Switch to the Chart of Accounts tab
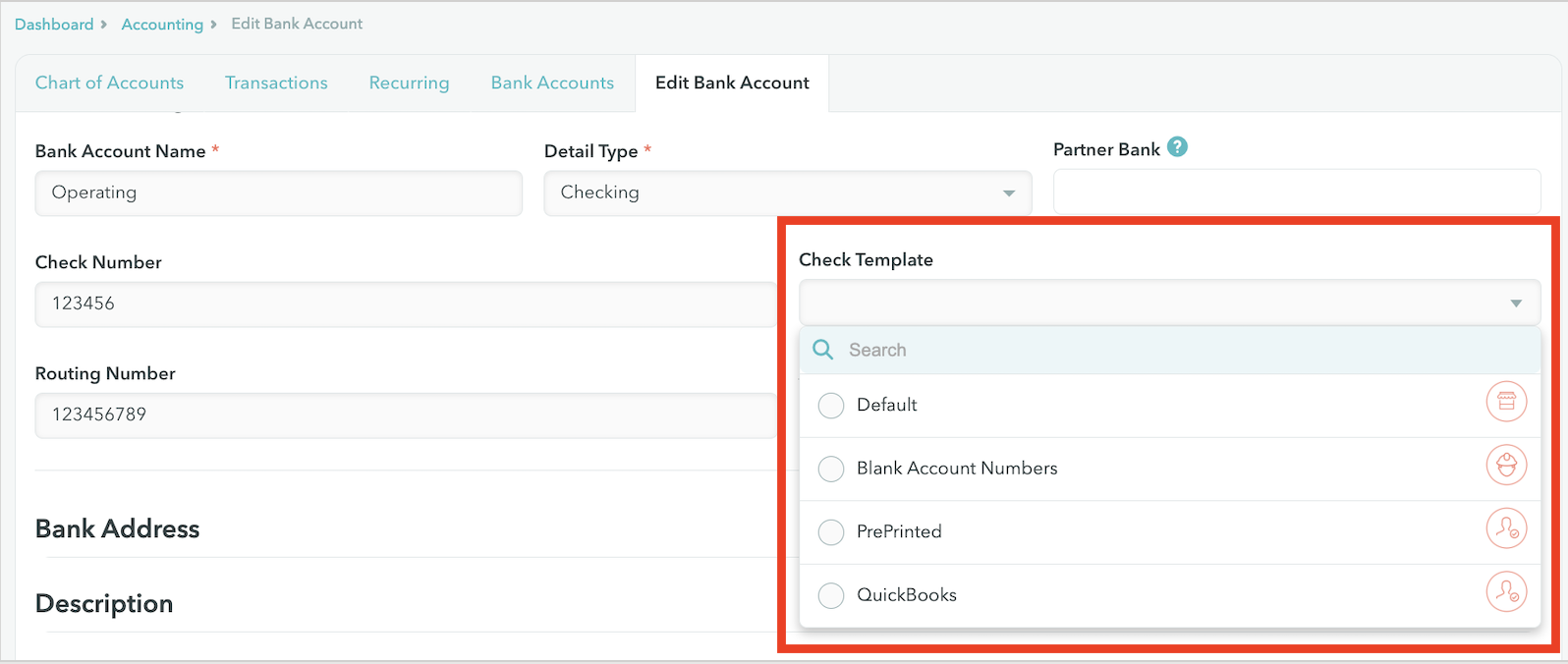Screen dimensions: 1568x664 109,83
